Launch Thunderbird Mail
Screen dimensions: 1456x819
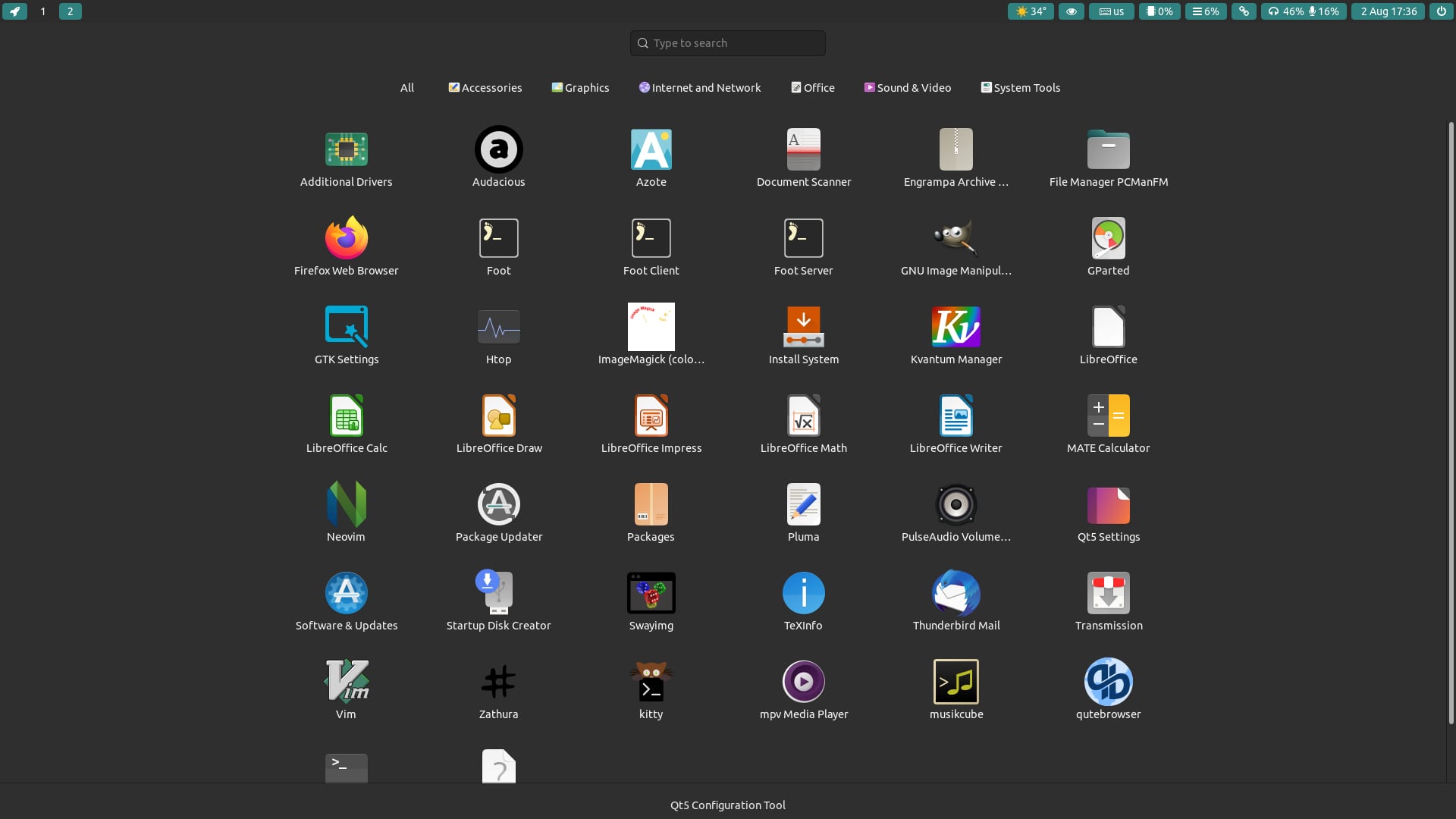coord(956,601)
